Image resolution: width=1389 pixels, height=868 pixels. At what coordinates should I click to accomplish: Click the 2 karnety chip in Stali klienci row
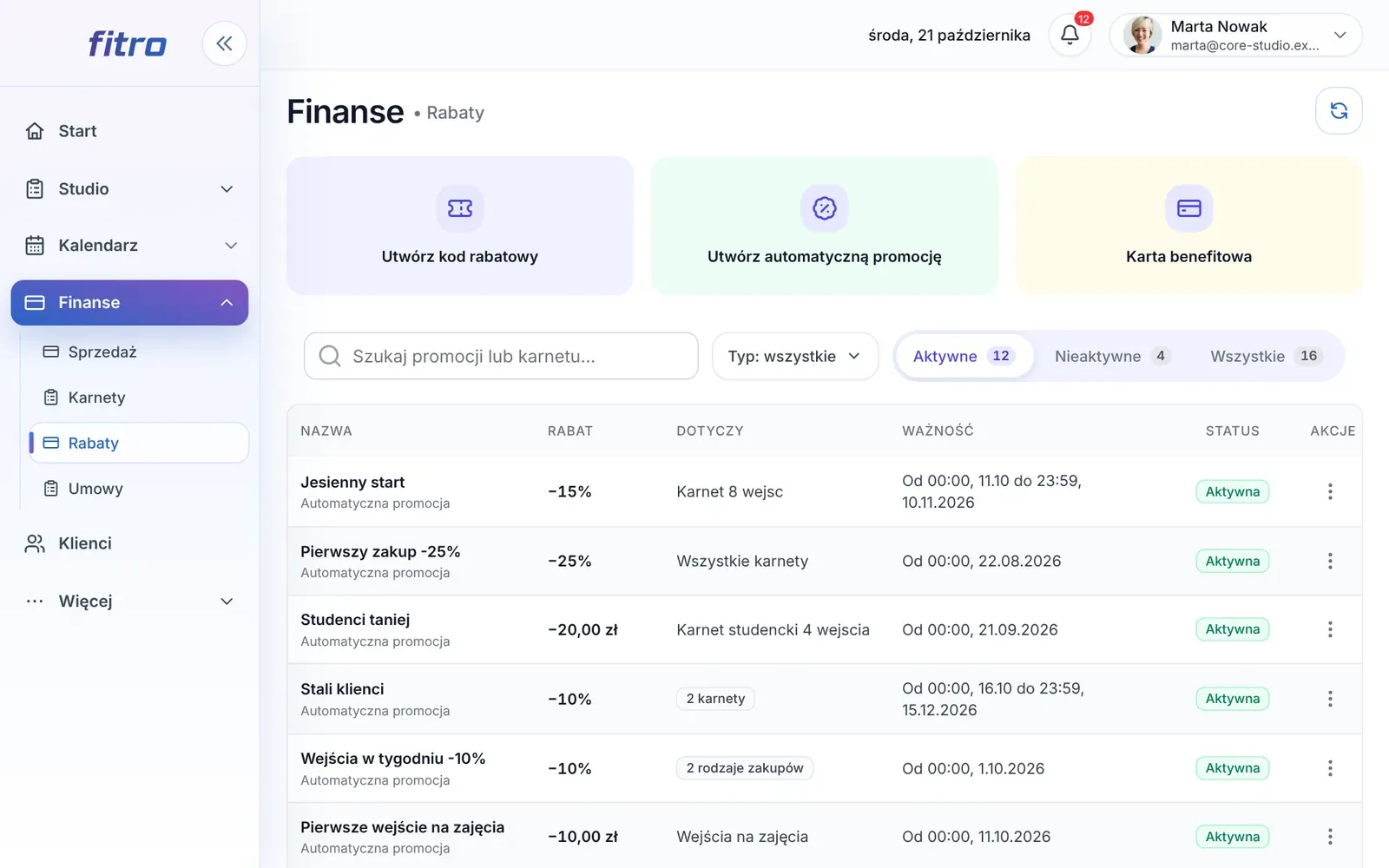point(715,699)
